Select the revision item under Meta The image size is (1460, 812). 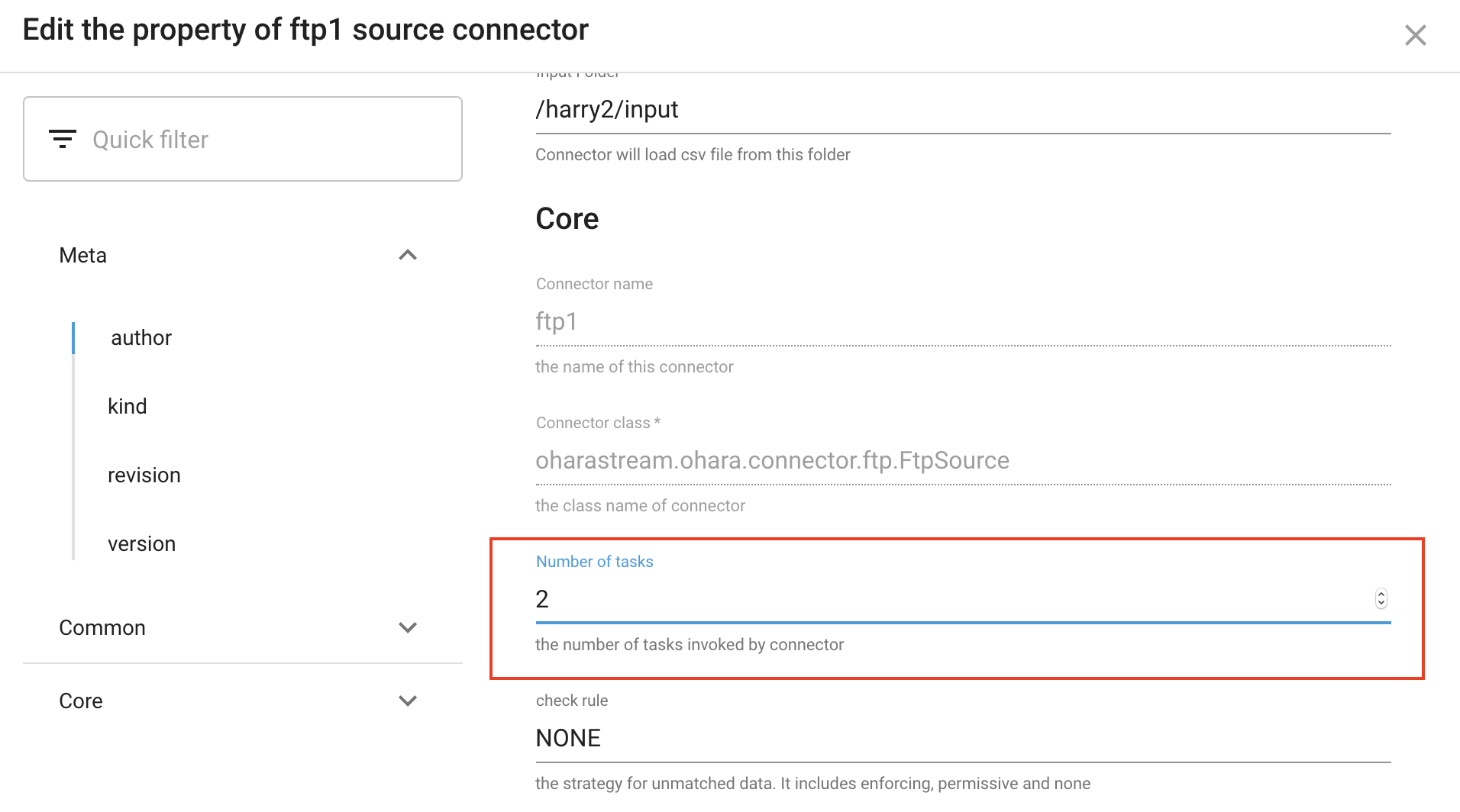[x=144, y=475]
